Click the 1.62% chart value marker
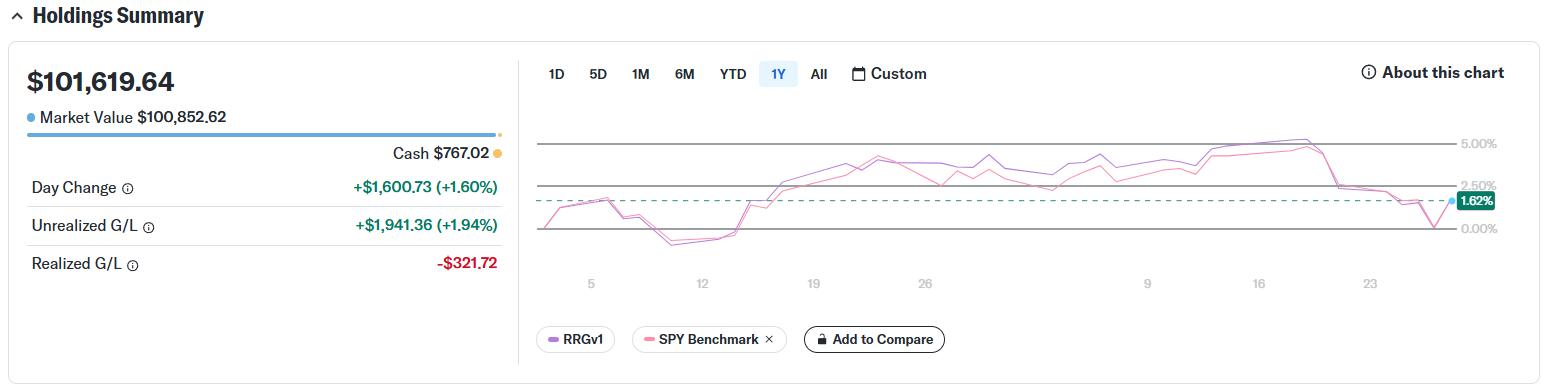 [x=1476, y=201]
